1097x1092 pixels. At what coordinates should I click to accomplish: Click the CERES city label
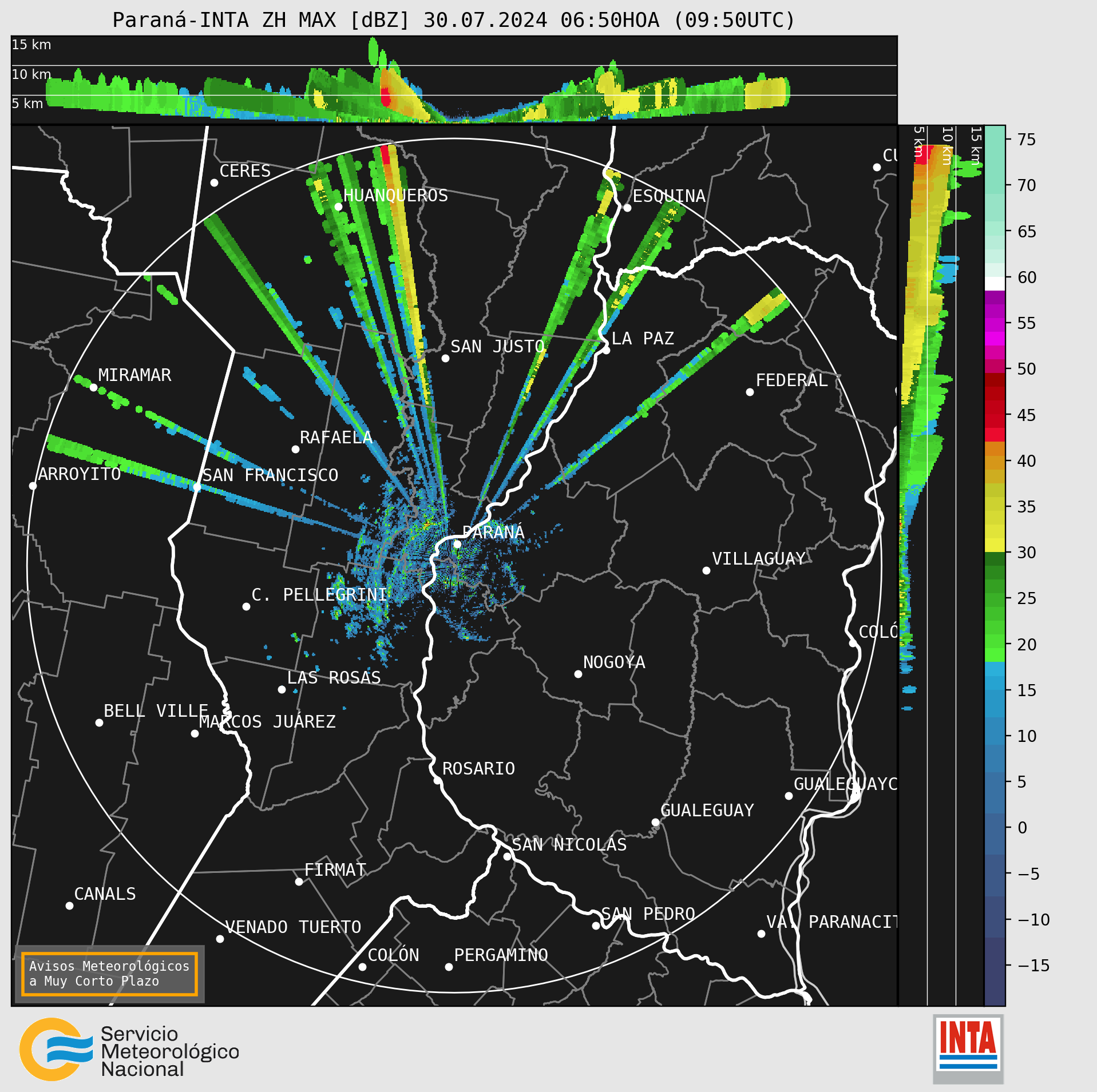pos(245,171)
